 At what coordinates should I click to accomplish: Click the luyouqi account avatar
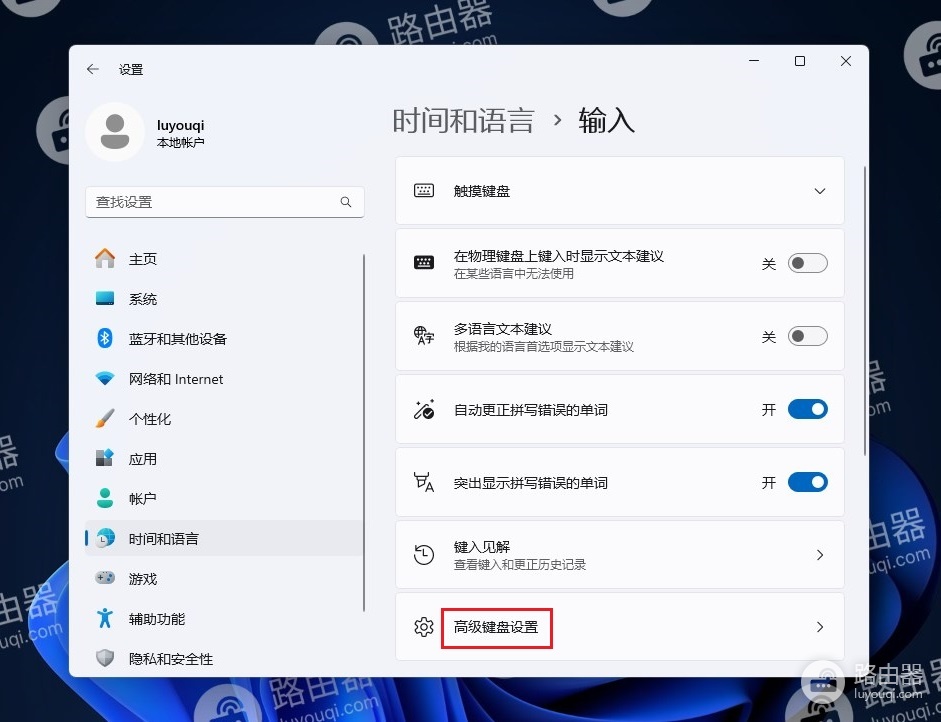tap(115, 131)
